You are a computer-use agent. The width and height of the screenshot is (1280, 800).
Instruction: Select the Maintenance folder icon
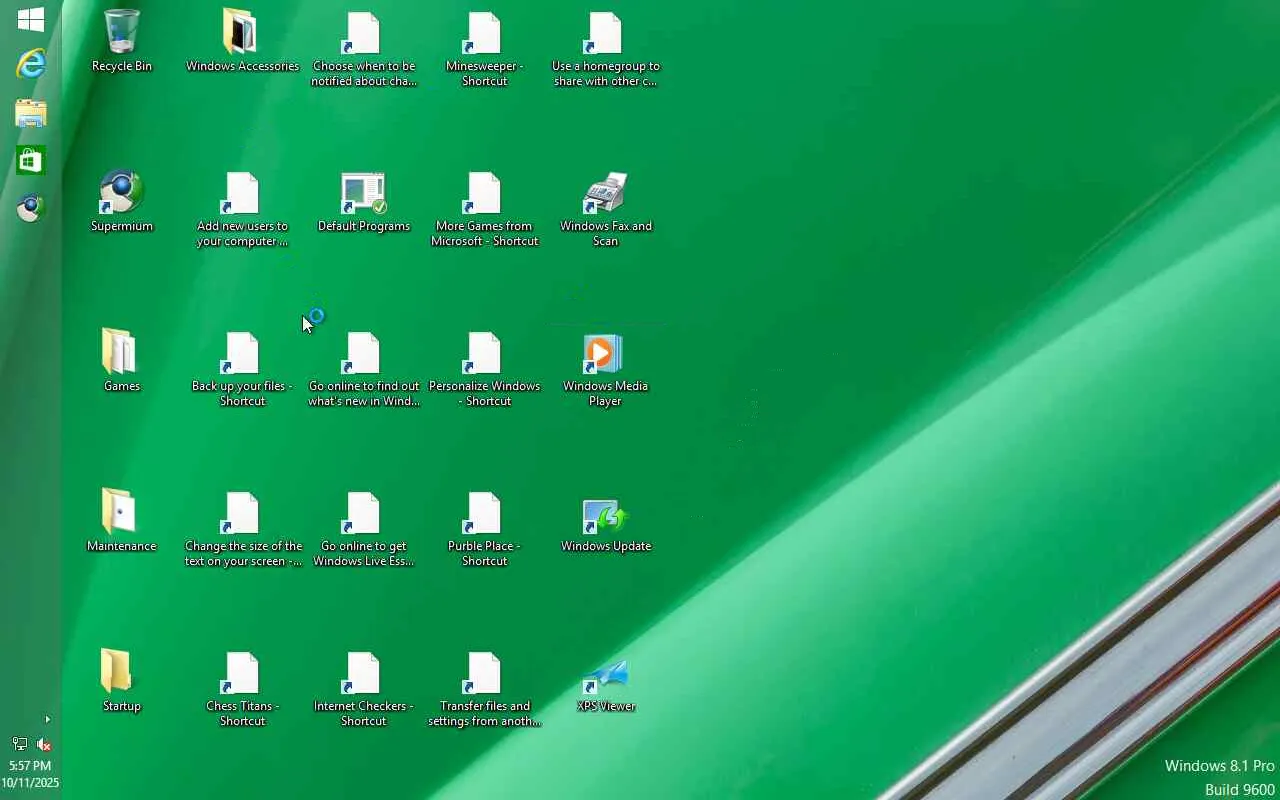(x=122, y=521)
